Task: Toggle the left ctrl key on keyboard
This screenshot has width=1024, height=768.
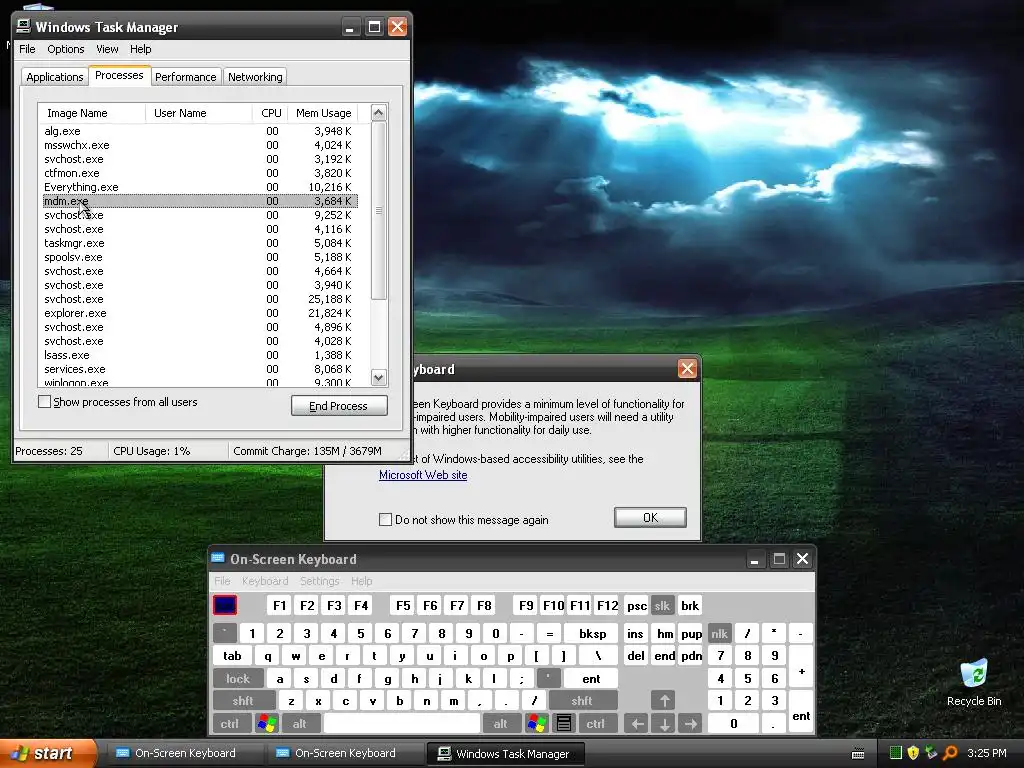Action: click(x=230, y=723)
